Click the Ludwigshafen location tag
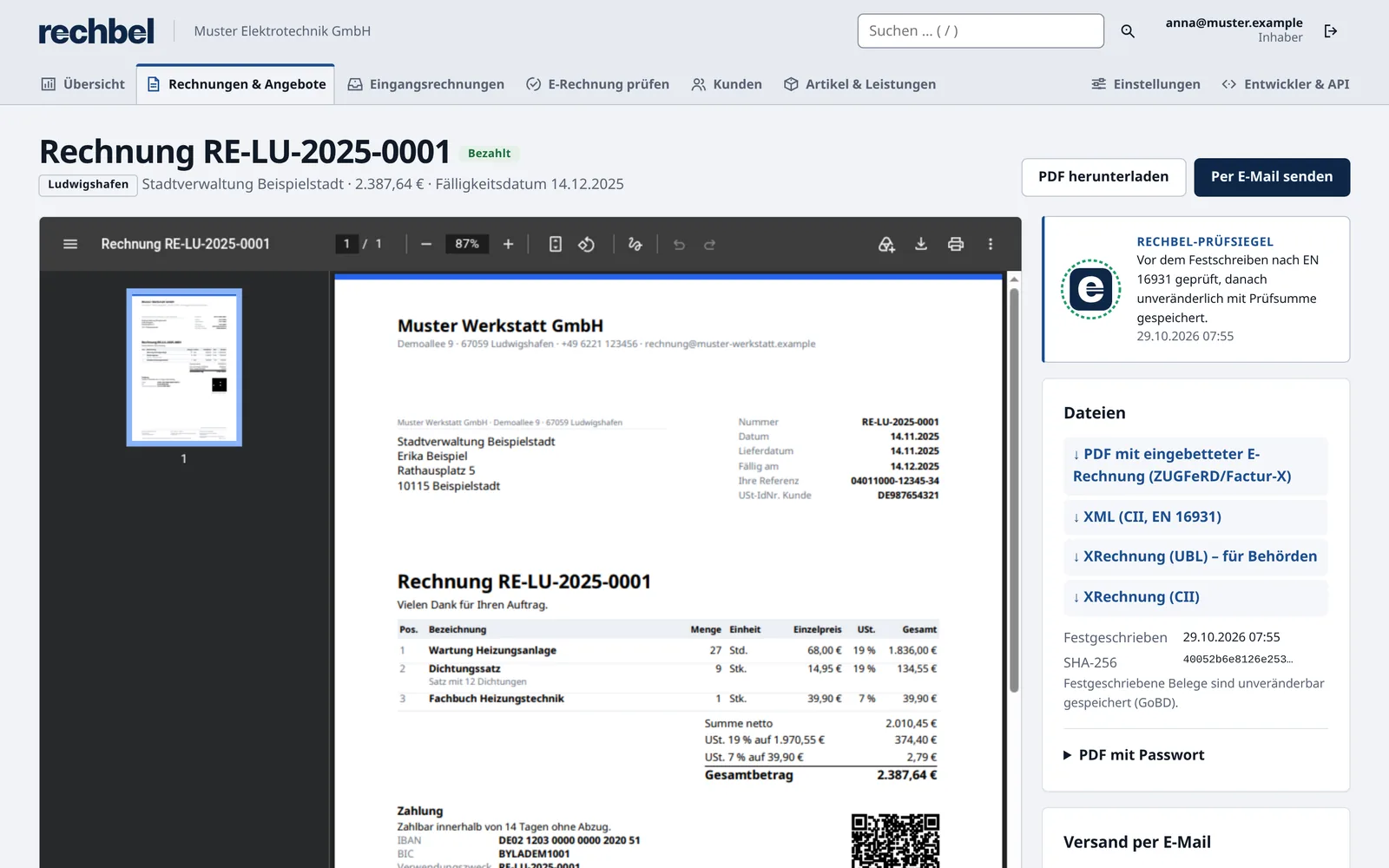This screenshot has height=868, width=1389. pyautogui.click(x=88, y=185)
